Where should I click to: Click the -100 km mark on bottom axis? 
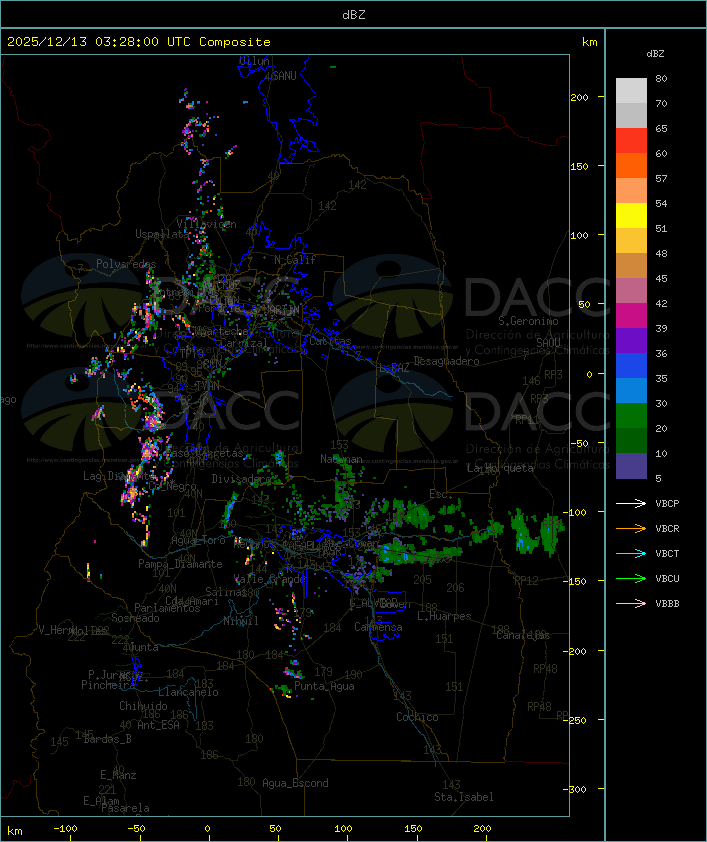pyautogui.click(x=65, y=829)
